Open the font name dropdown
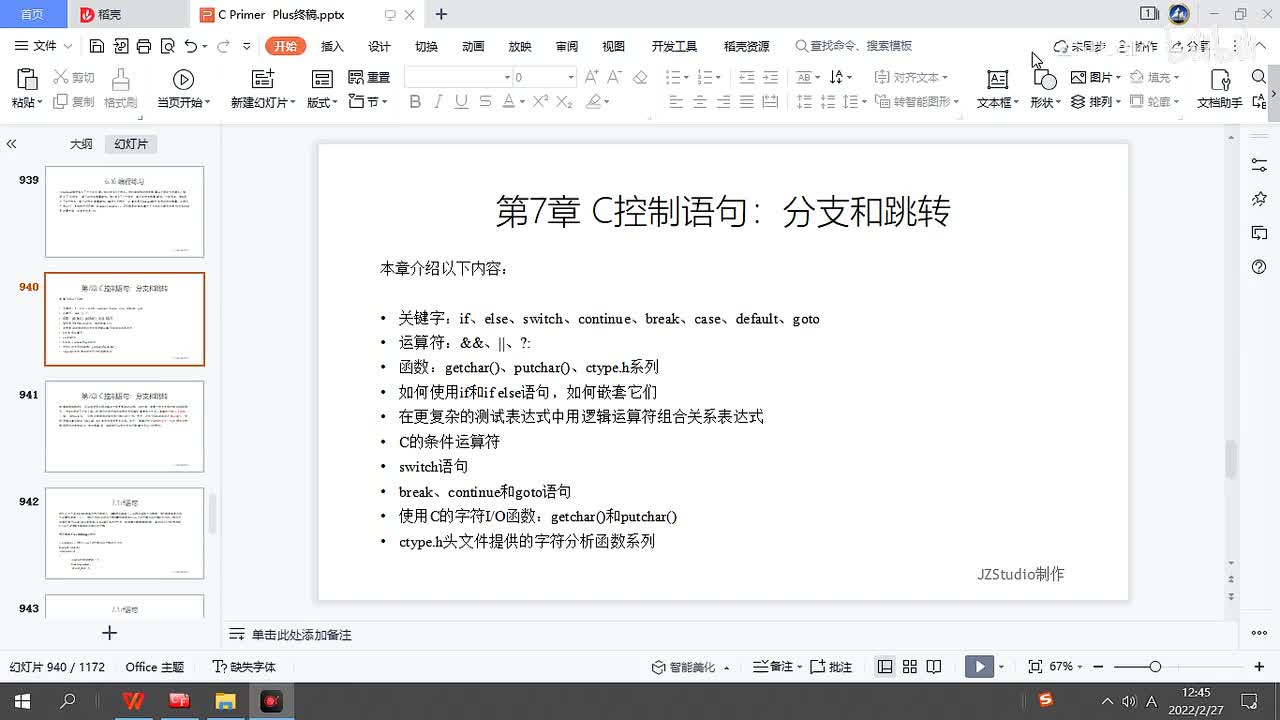The width and height of the screenshot is (1280, 720). point(507,77)
